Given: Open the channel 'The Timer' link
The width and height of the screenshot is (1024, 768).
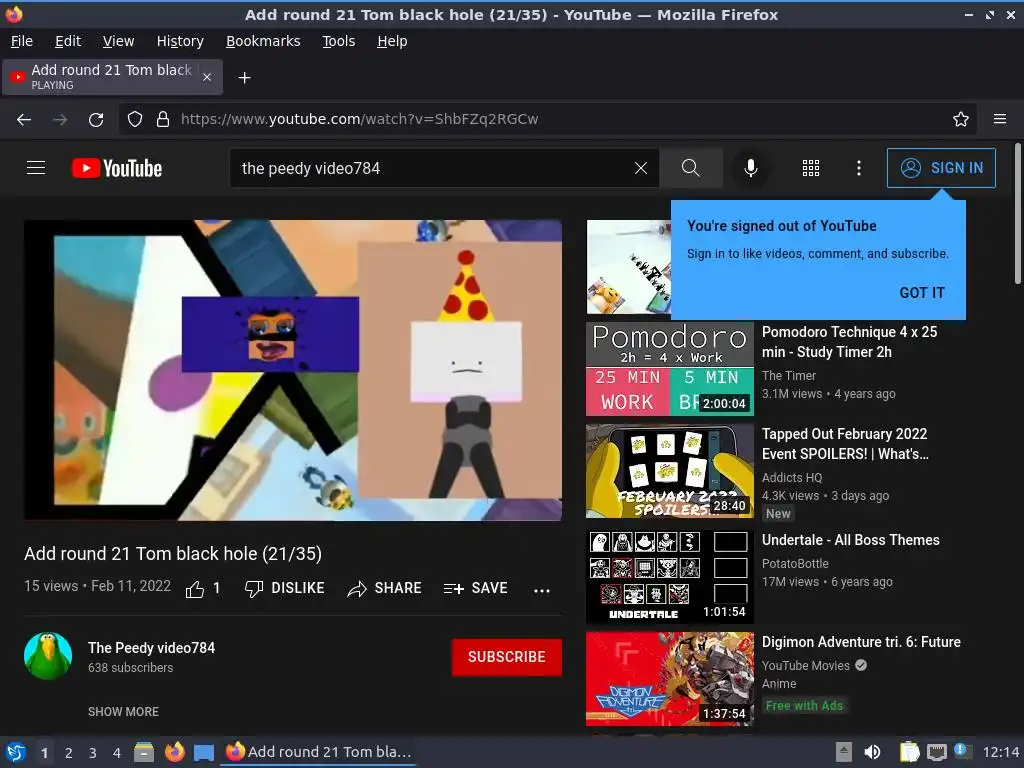Looking at the screenshot, I should [x=788, y=376].
